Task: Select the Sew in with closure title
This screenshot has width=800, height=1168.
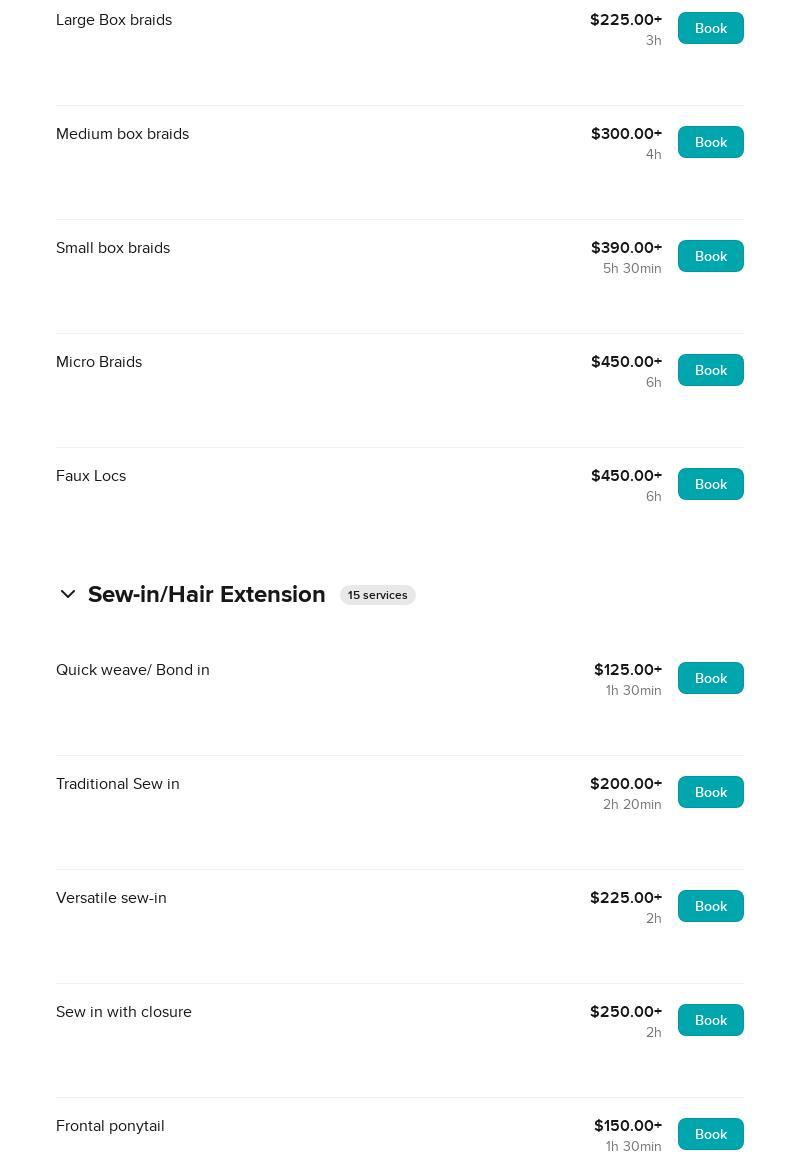Action: (x=124, y=1012)
